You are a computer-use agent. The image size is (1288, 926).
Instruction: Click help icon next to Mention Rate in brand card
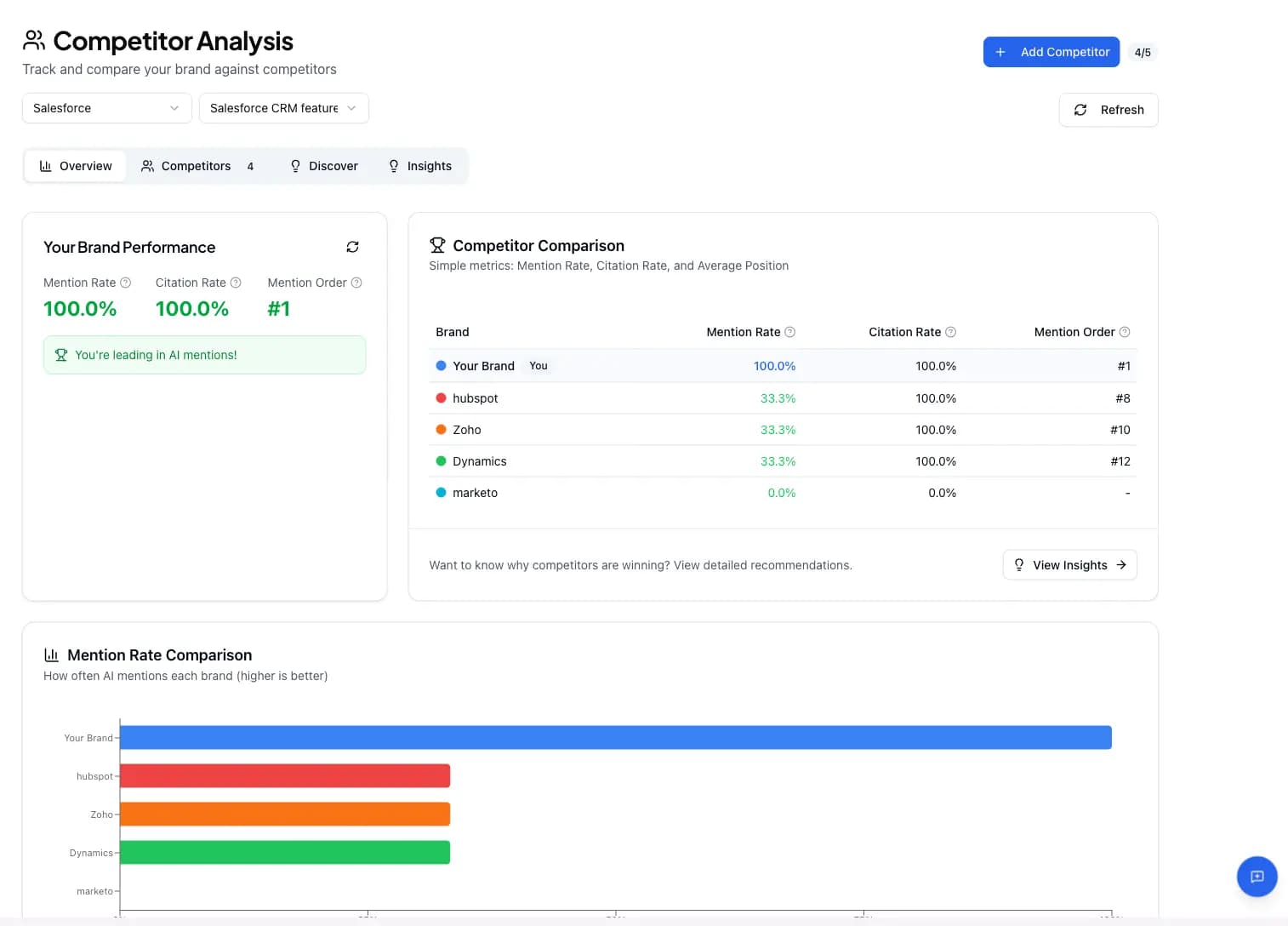tap(125, 283)
